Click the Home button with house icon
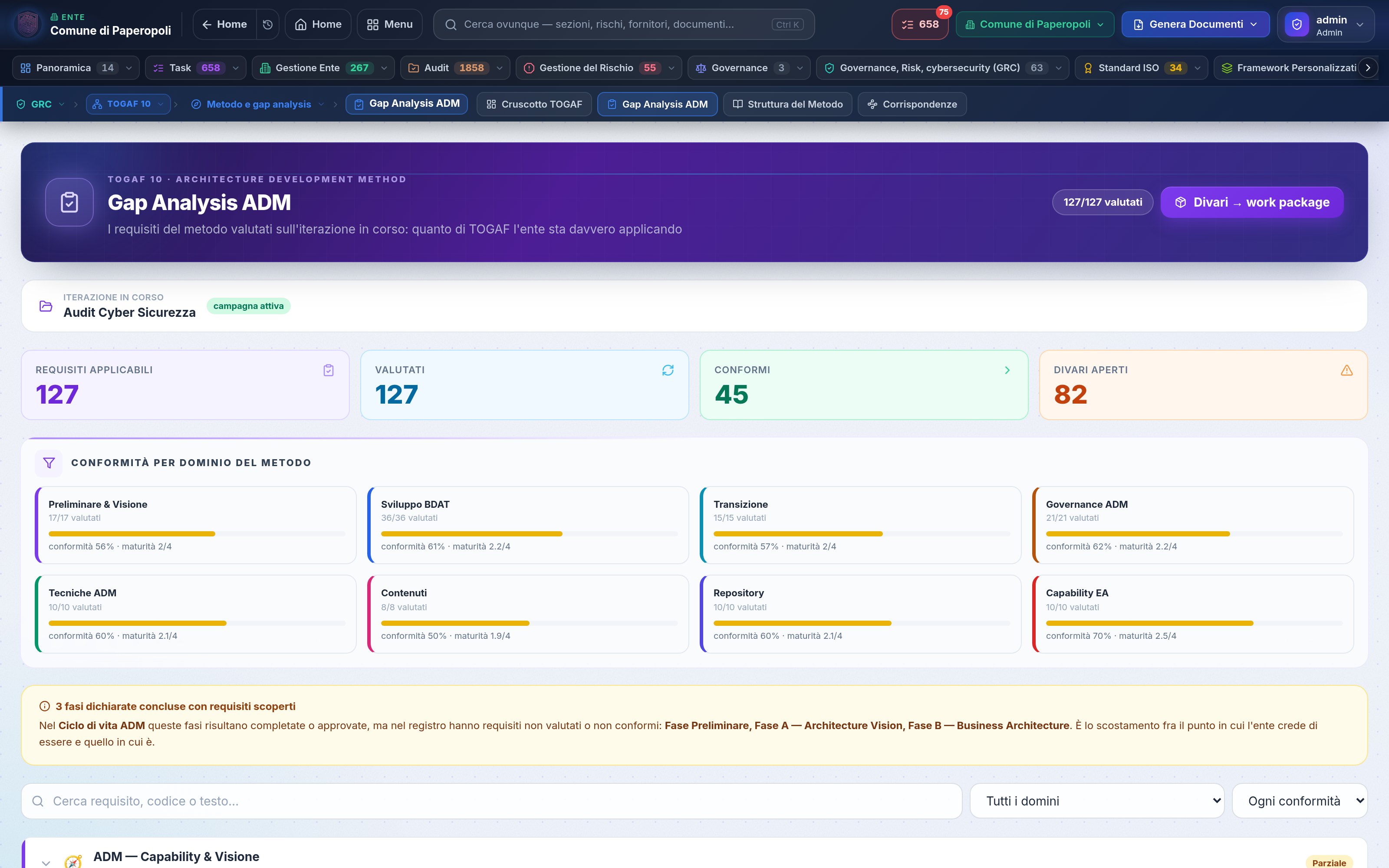 [x=318, y=24]
